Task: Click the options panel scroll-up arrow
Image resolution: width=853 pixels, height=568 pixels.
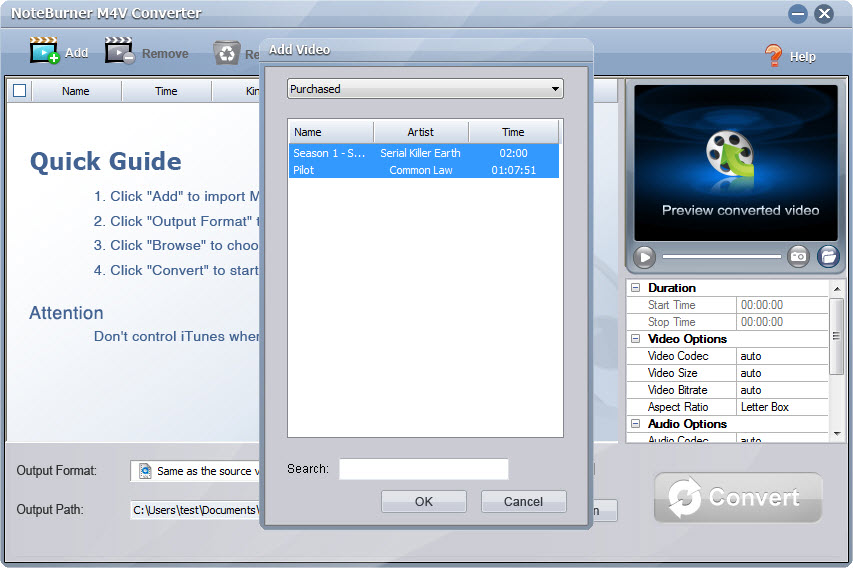Action: [837, 288]
